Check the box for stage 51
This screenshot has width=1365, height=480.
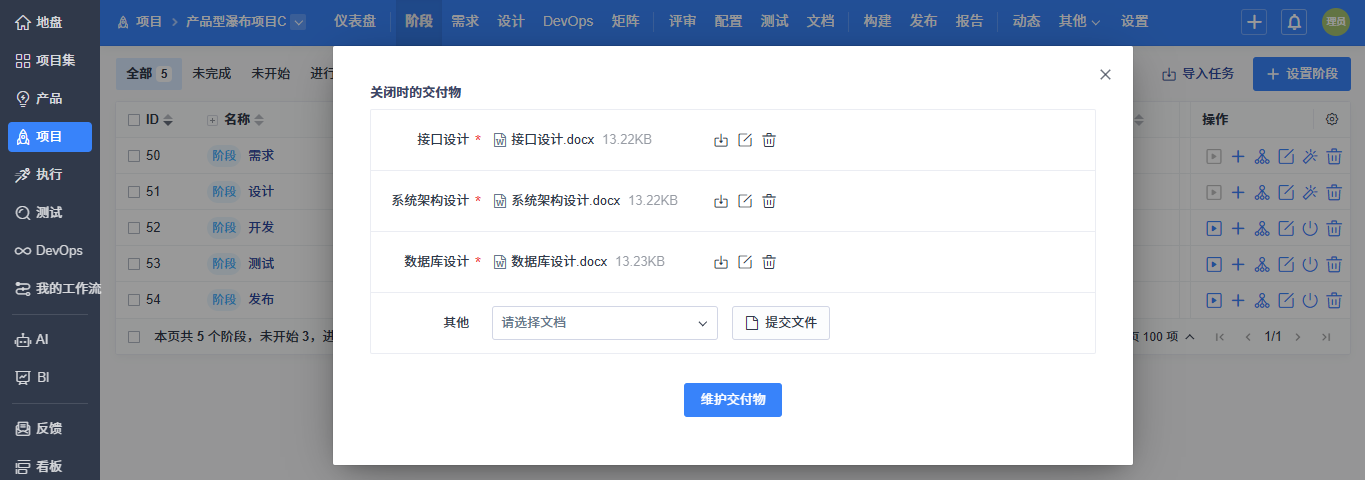(134, 192)
